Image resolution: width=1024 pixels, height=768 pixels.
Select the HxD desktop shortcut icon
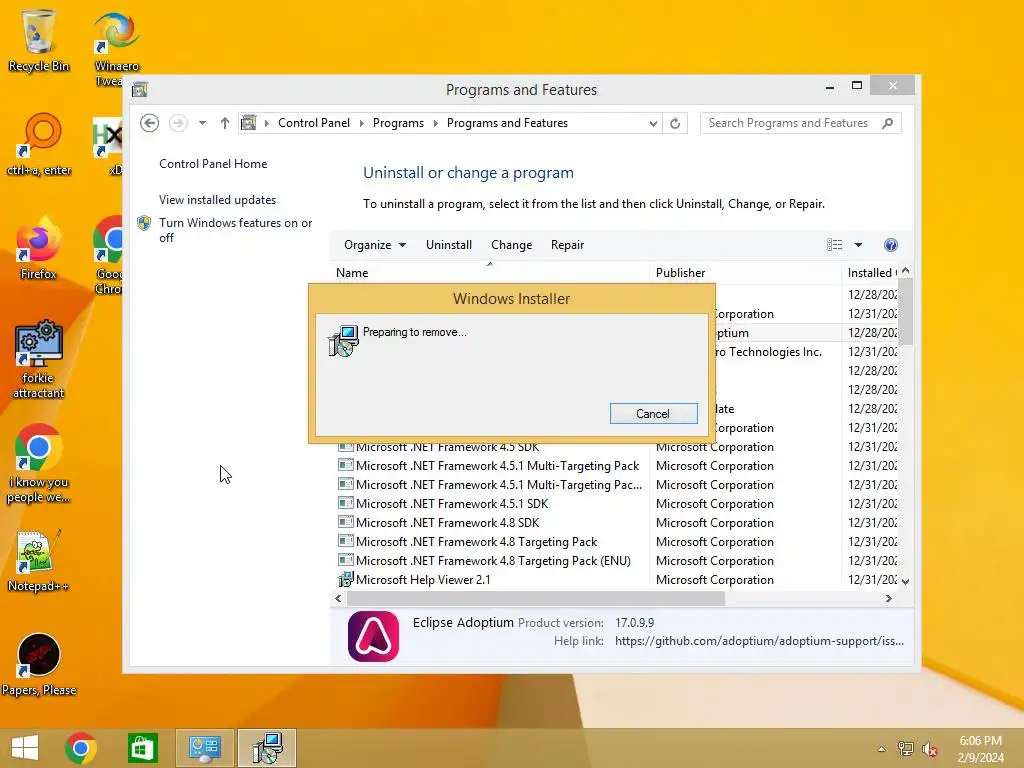pos(108,145)
